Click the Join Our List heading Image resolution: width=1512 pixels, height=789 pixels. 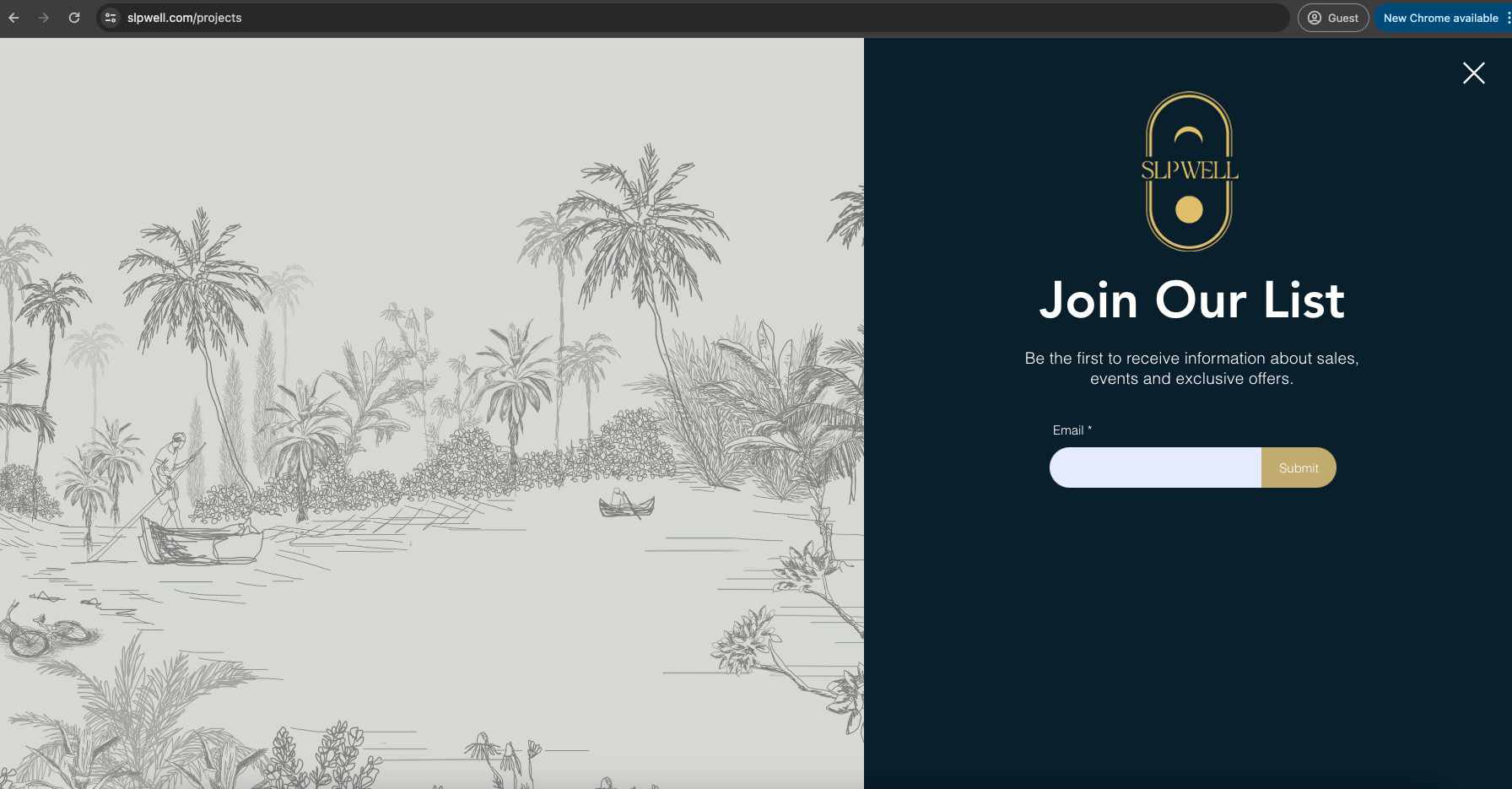(1191, 300)
